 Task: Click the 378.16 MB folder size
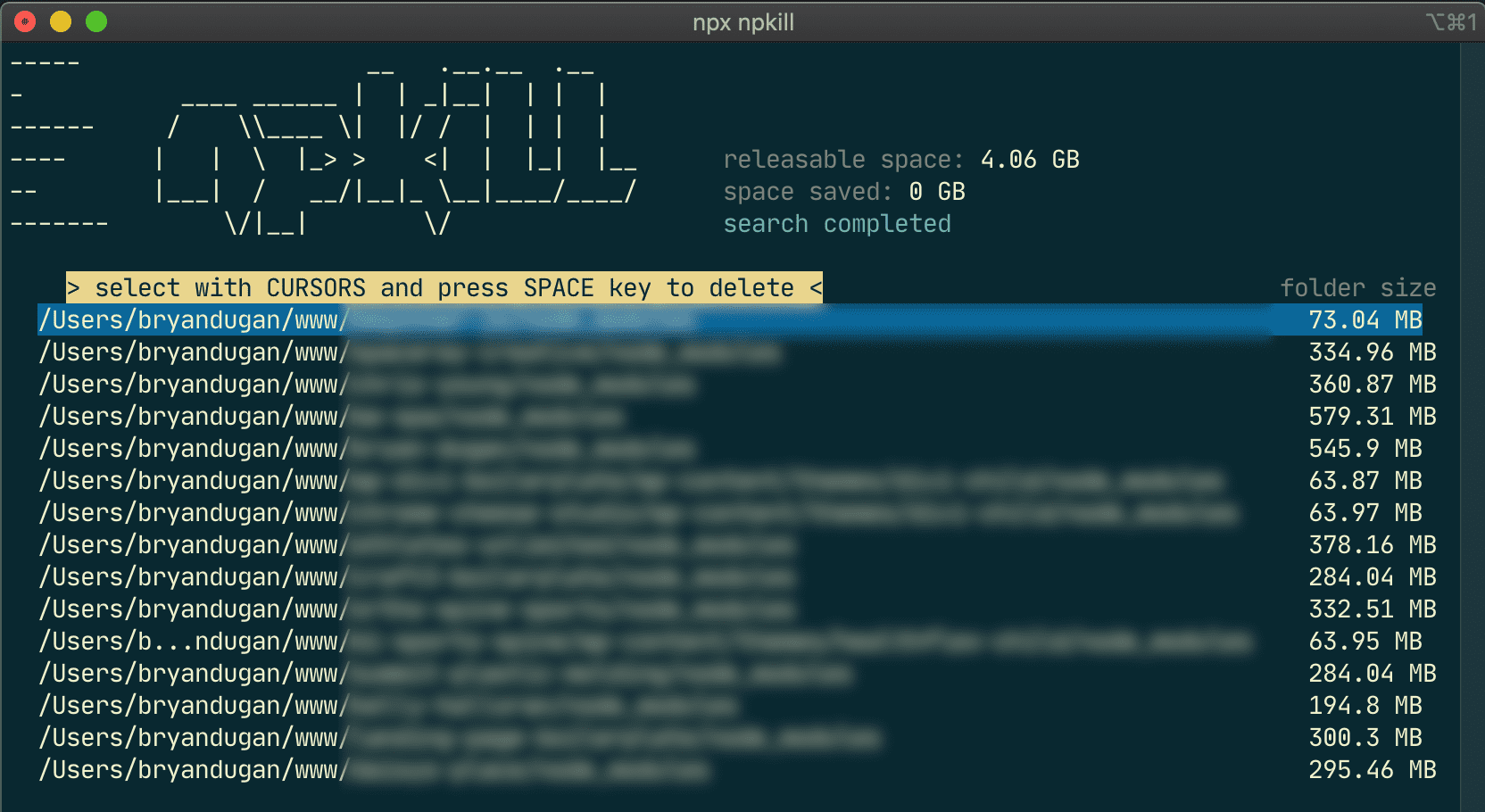(1372, 545)
